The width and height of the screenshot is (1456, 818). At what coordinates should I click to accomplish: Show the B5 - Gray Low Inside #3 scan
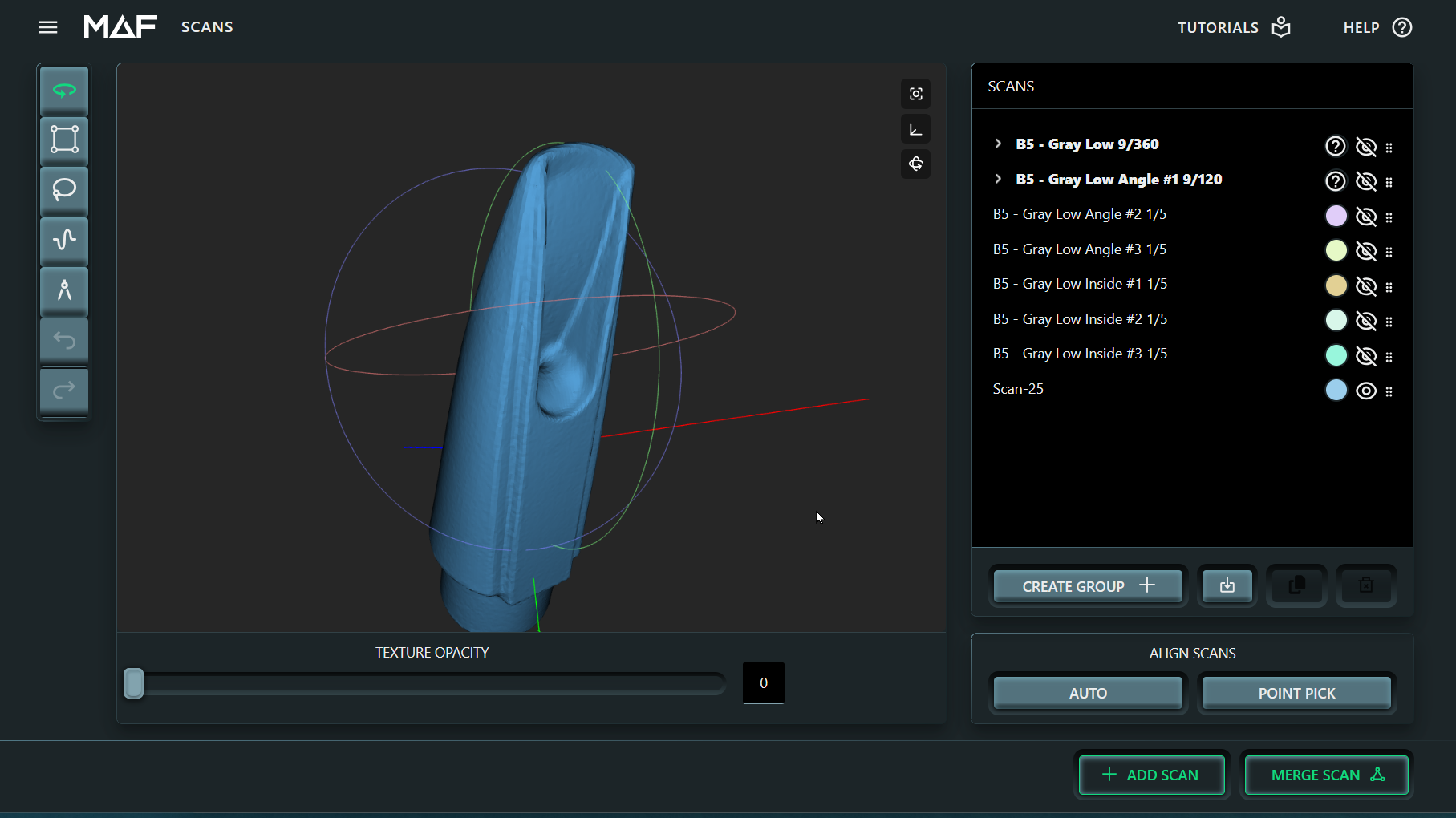[x=1365, y=356]
